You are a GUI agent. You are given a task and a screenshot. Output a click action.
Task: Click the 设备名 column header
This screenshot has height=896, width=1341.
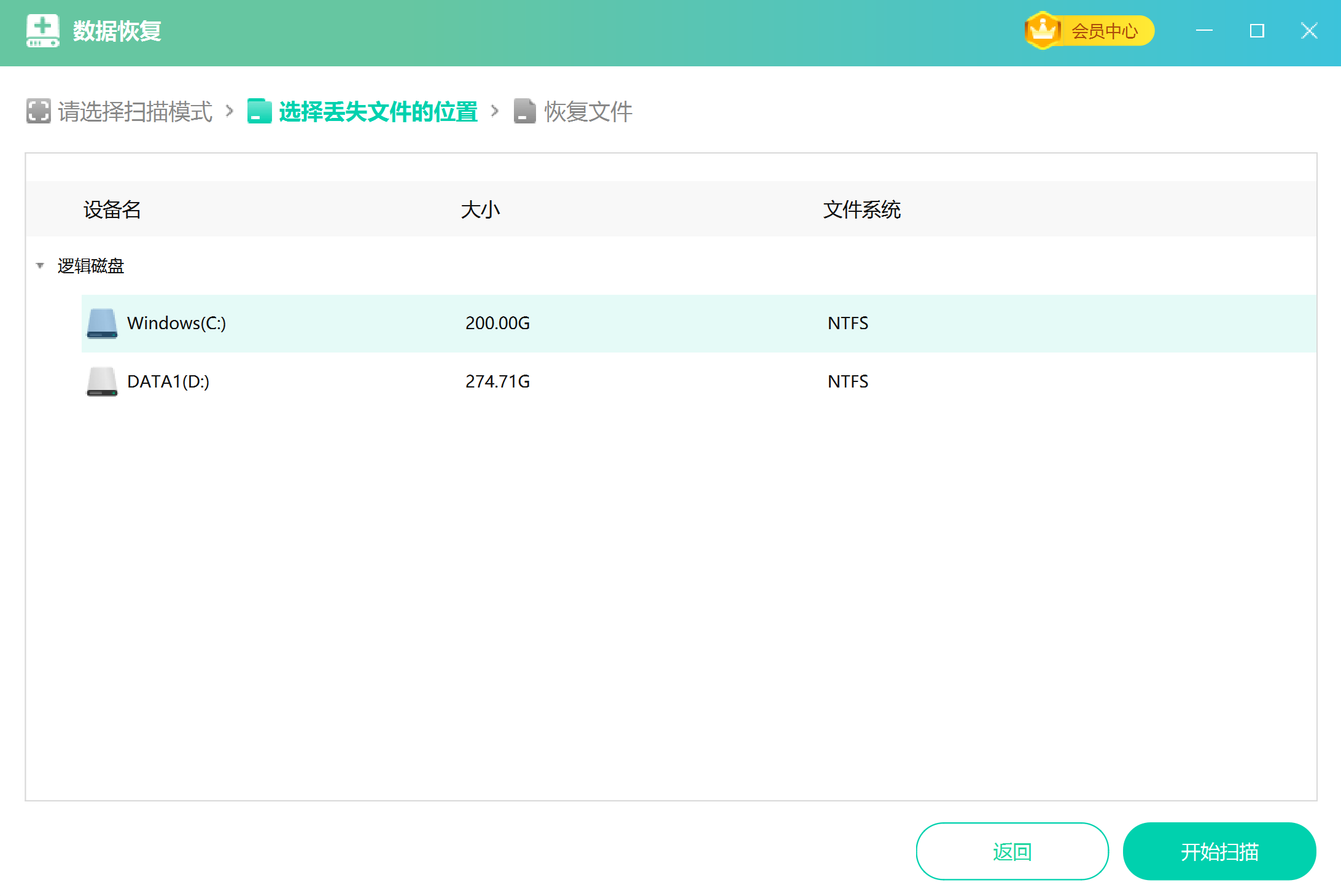[112, 209]
